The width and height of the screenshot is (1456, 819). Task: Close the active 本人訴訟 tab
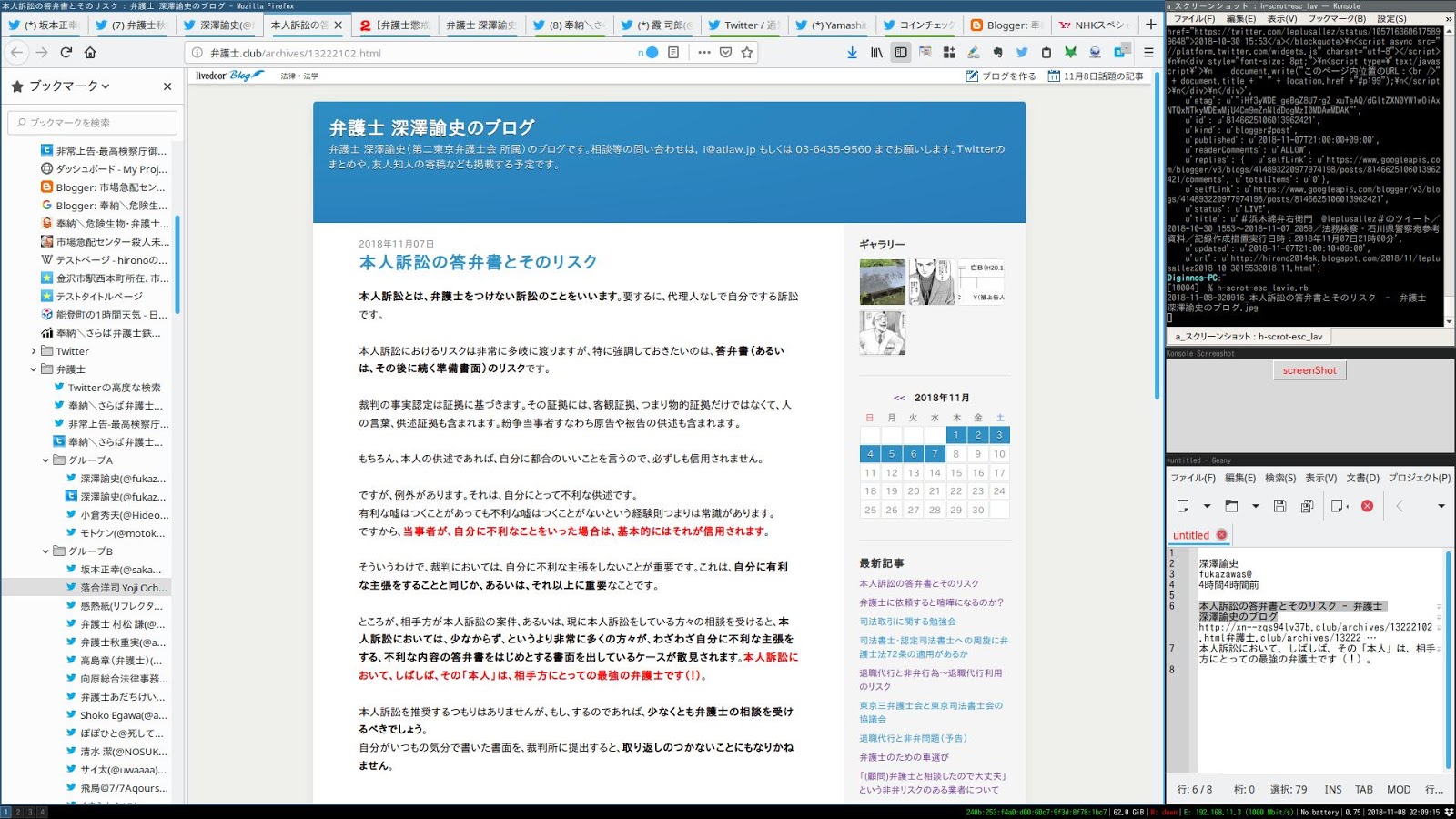coord(339,25)
